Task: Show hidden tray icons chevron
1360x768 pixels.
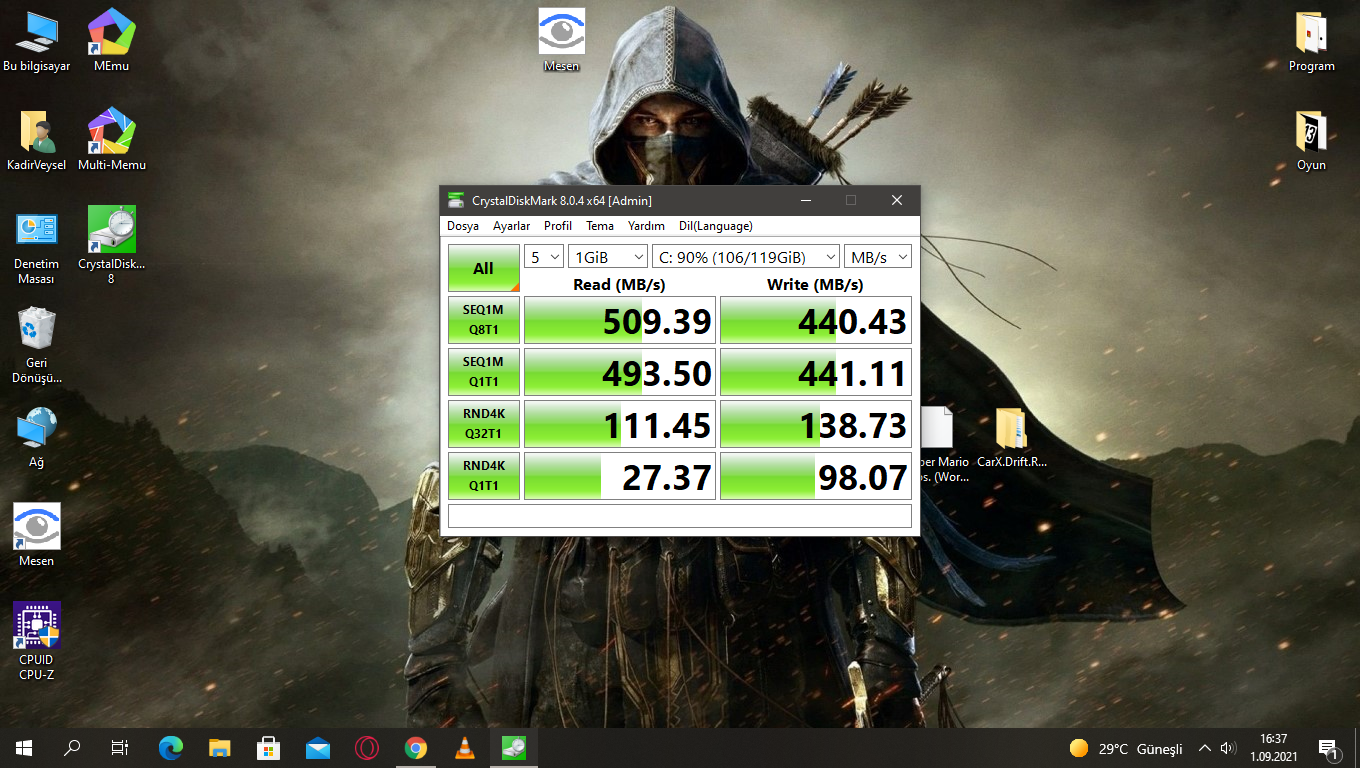Action: coord(1205,748)
